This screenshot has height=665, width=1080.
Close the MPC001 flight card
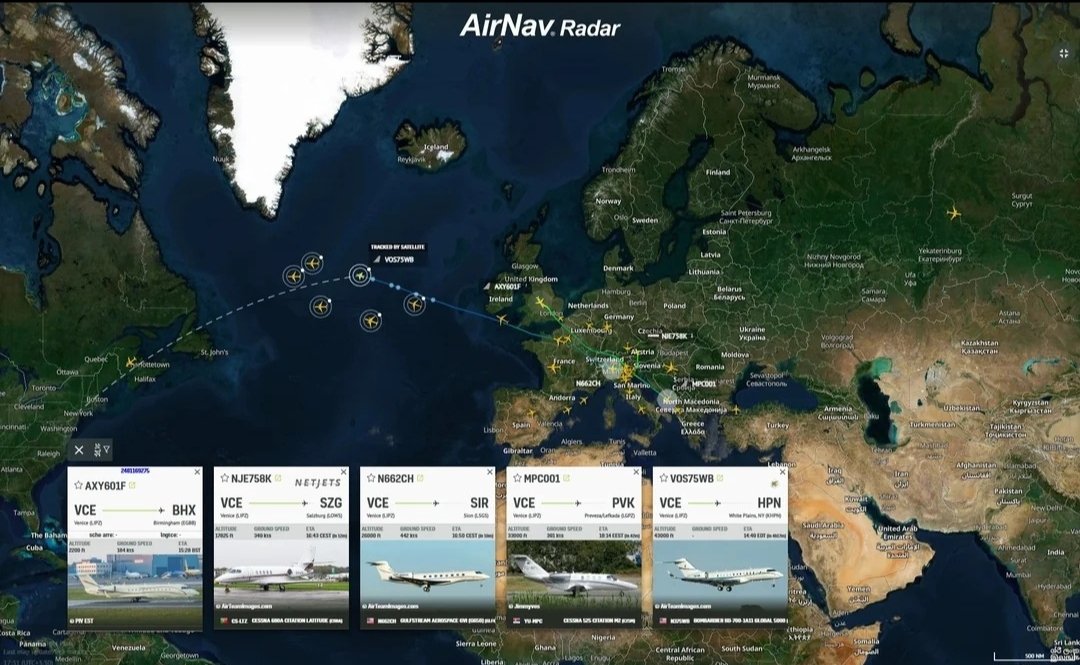point(636,472)
